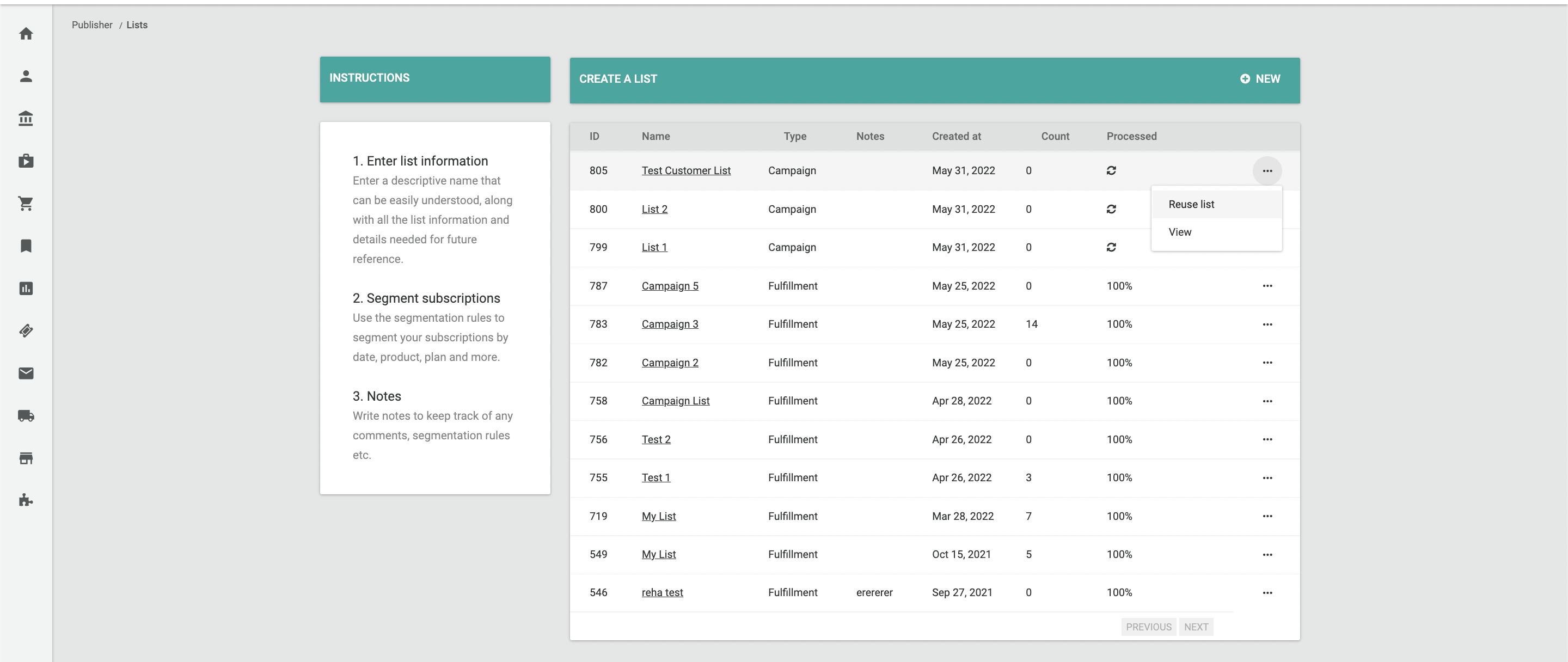Open the shopping cart sidebar icon
Image resolution: width=1568 pixels, height=662 pixels.
tap(26, 203)
